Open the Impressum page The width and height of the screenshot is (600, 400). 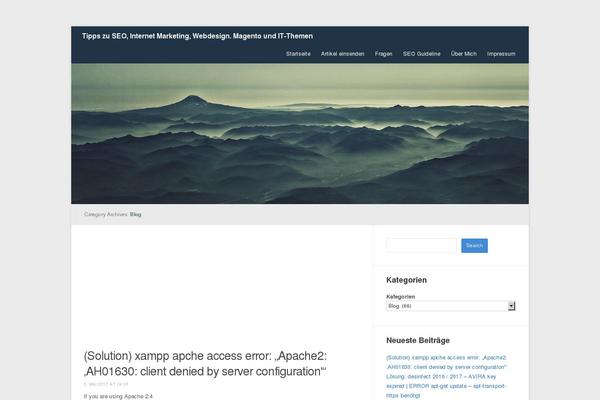(501, 54)
